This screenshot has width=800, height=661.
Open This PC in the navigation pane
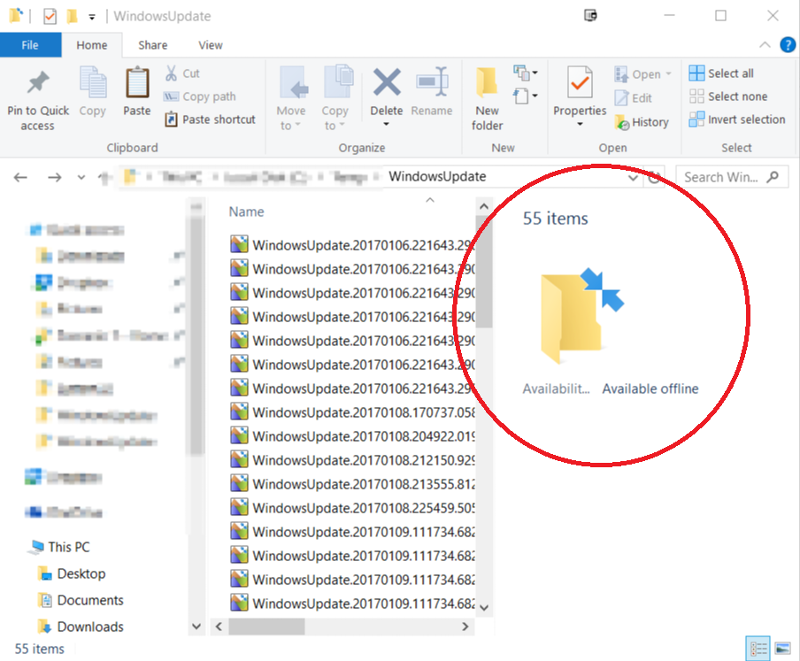point(59,547)
